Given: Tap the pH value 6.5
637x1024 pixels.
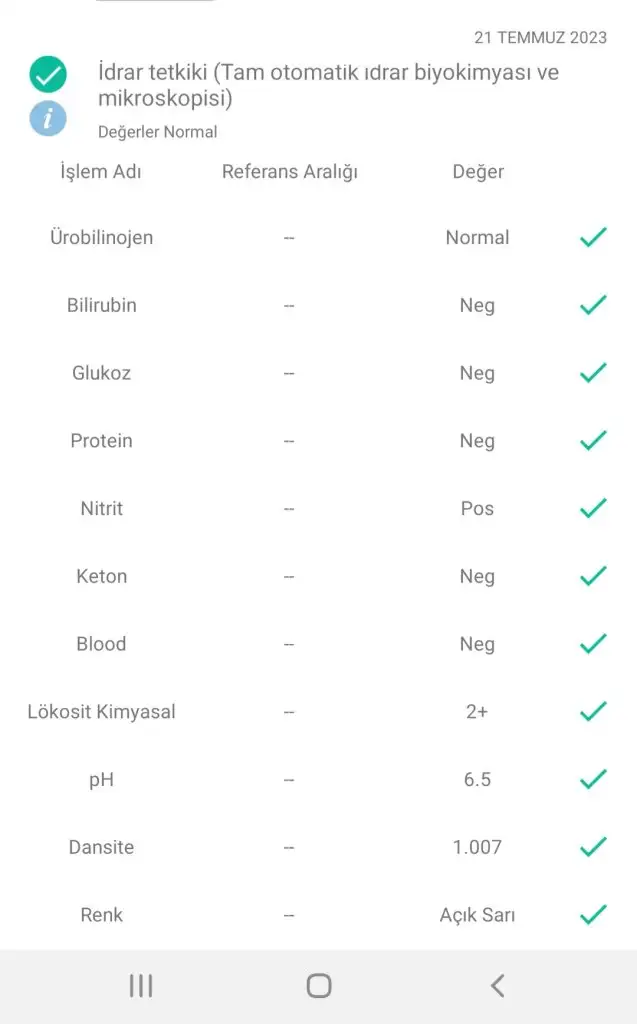Looking at the screenshot, I should coord(477,779).
